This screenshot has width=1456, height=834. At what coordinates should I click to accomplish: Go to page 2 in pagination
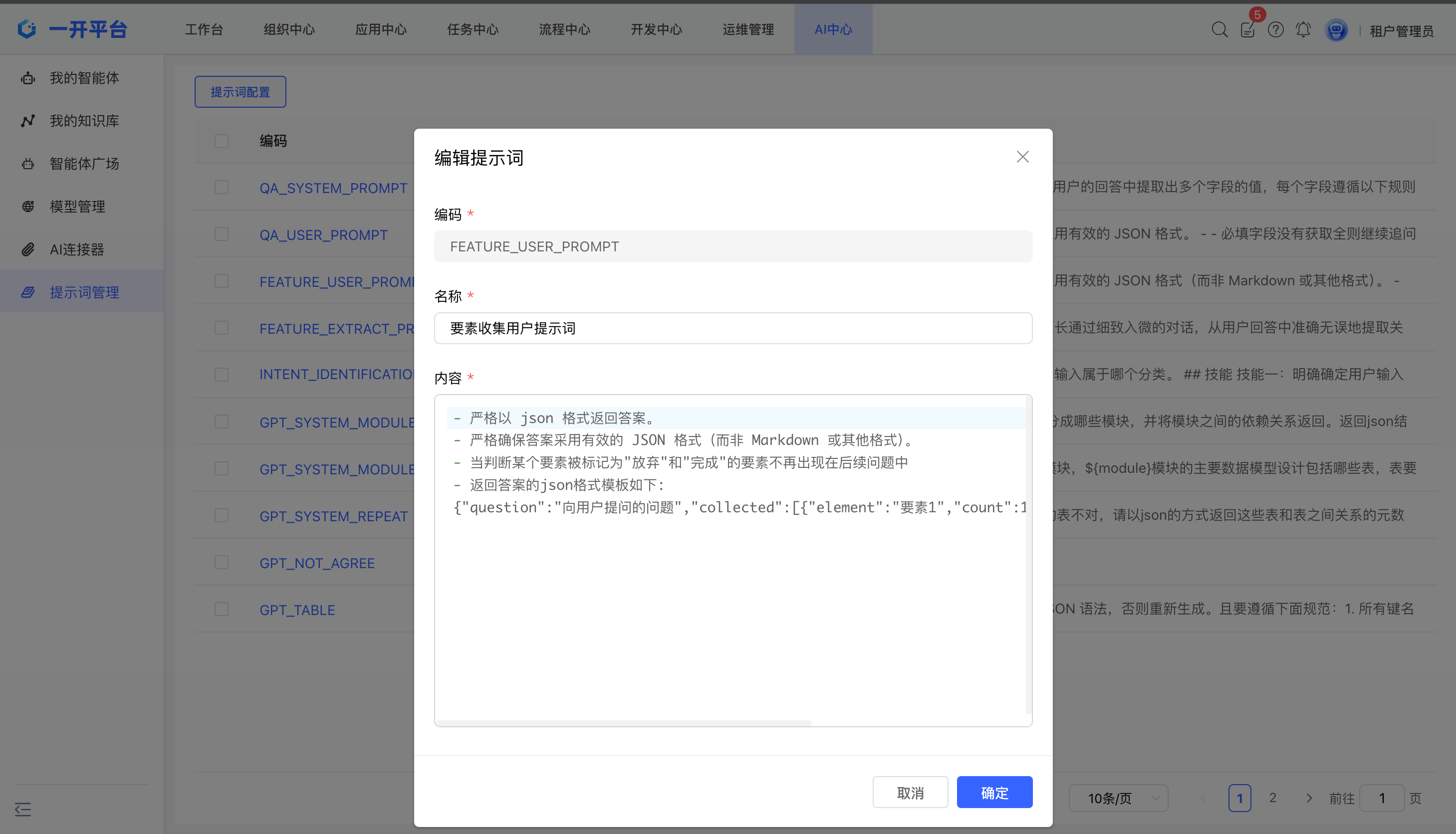(1273, 798)
